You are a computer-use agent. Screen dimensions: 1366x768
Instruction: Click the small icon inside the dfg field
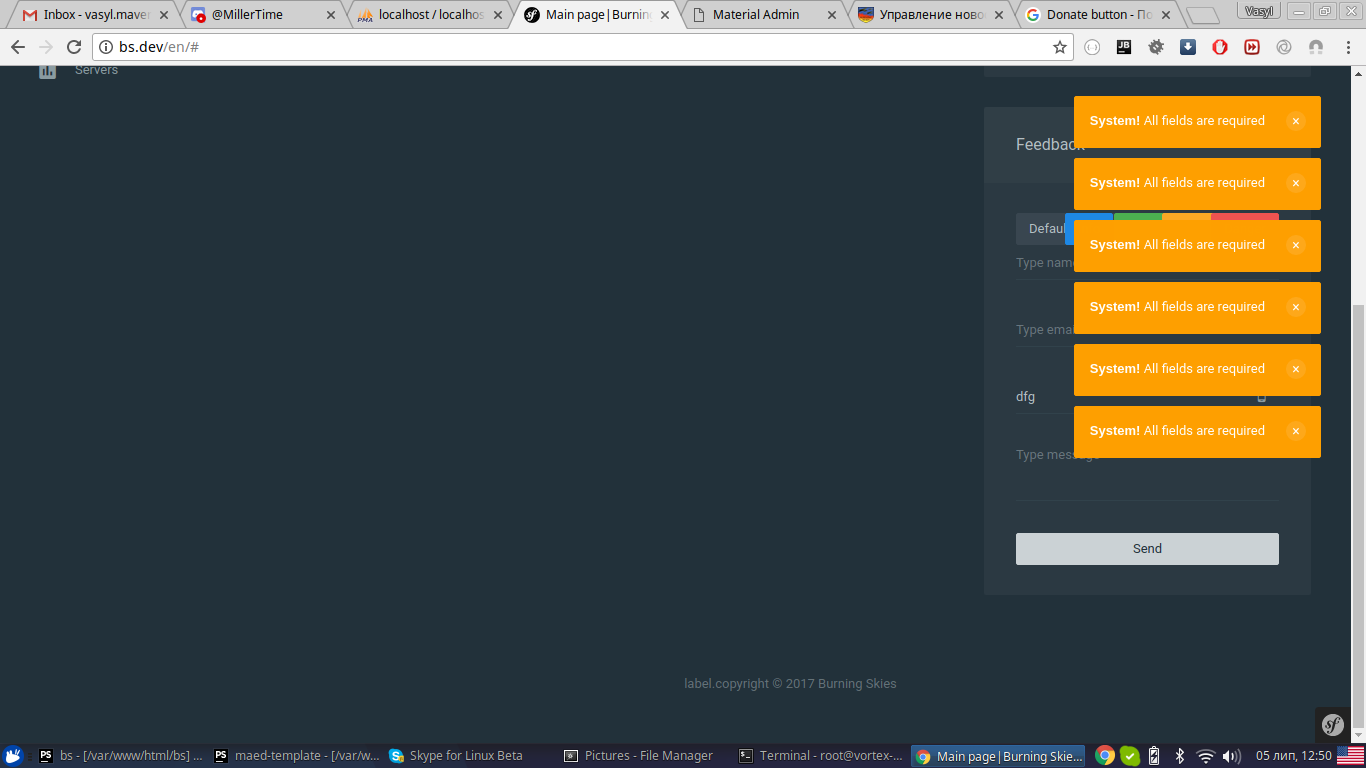1262,397
